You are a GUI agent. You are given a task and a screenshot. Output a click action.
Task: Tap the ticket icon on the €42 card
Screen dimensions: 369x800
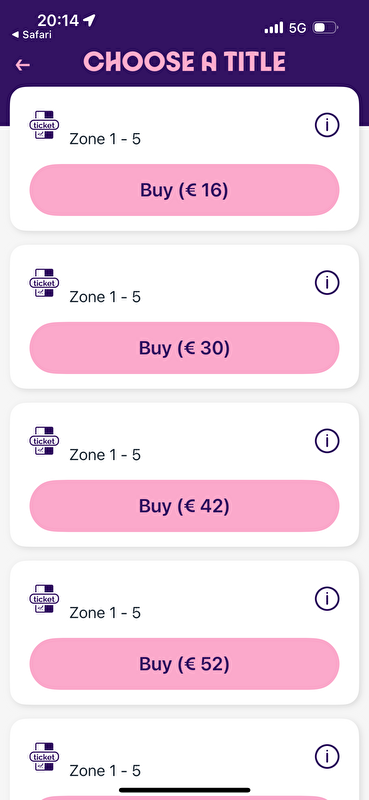(x=44, y=440)
